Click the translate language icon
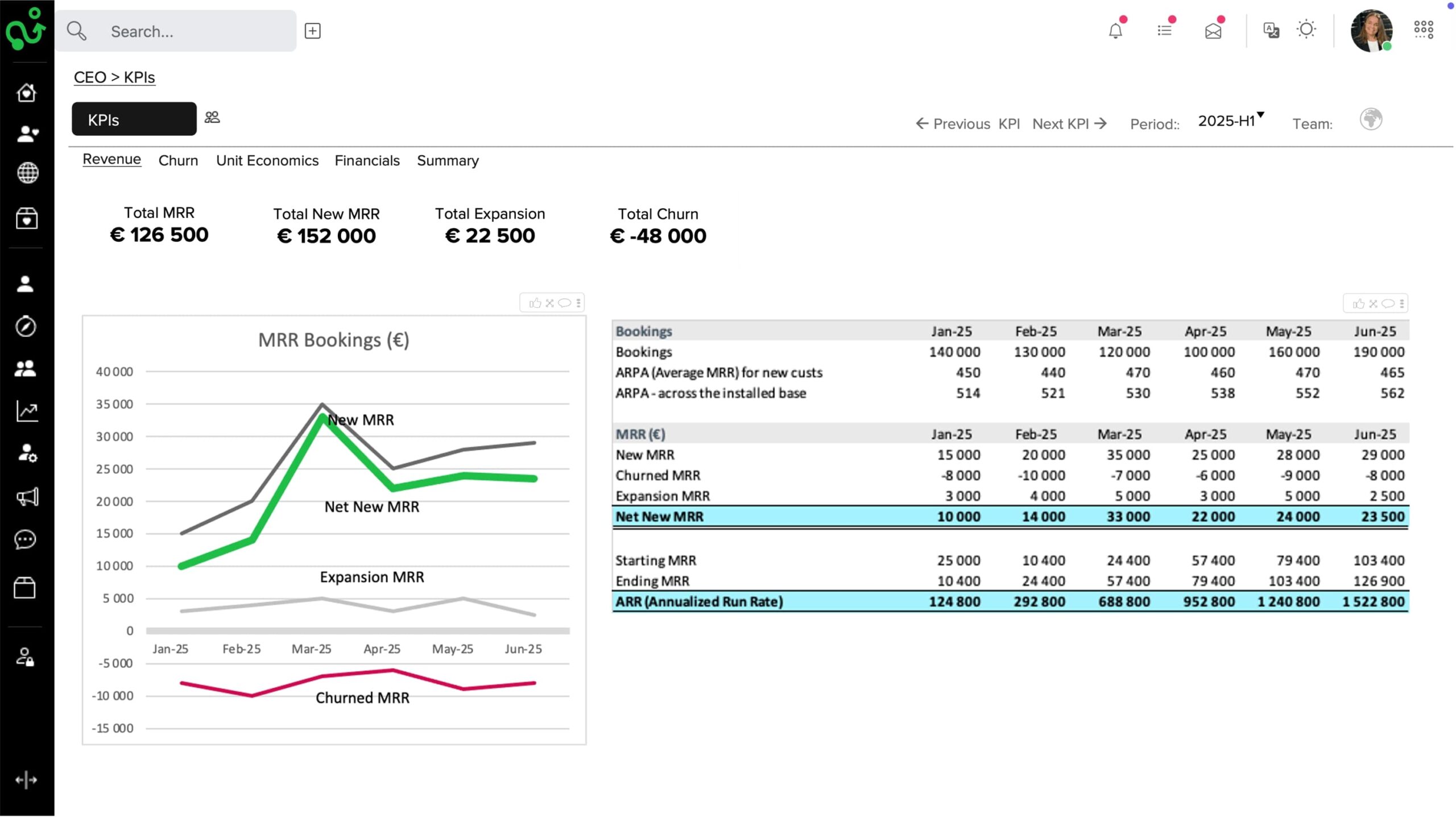 tap(1271, 30)
